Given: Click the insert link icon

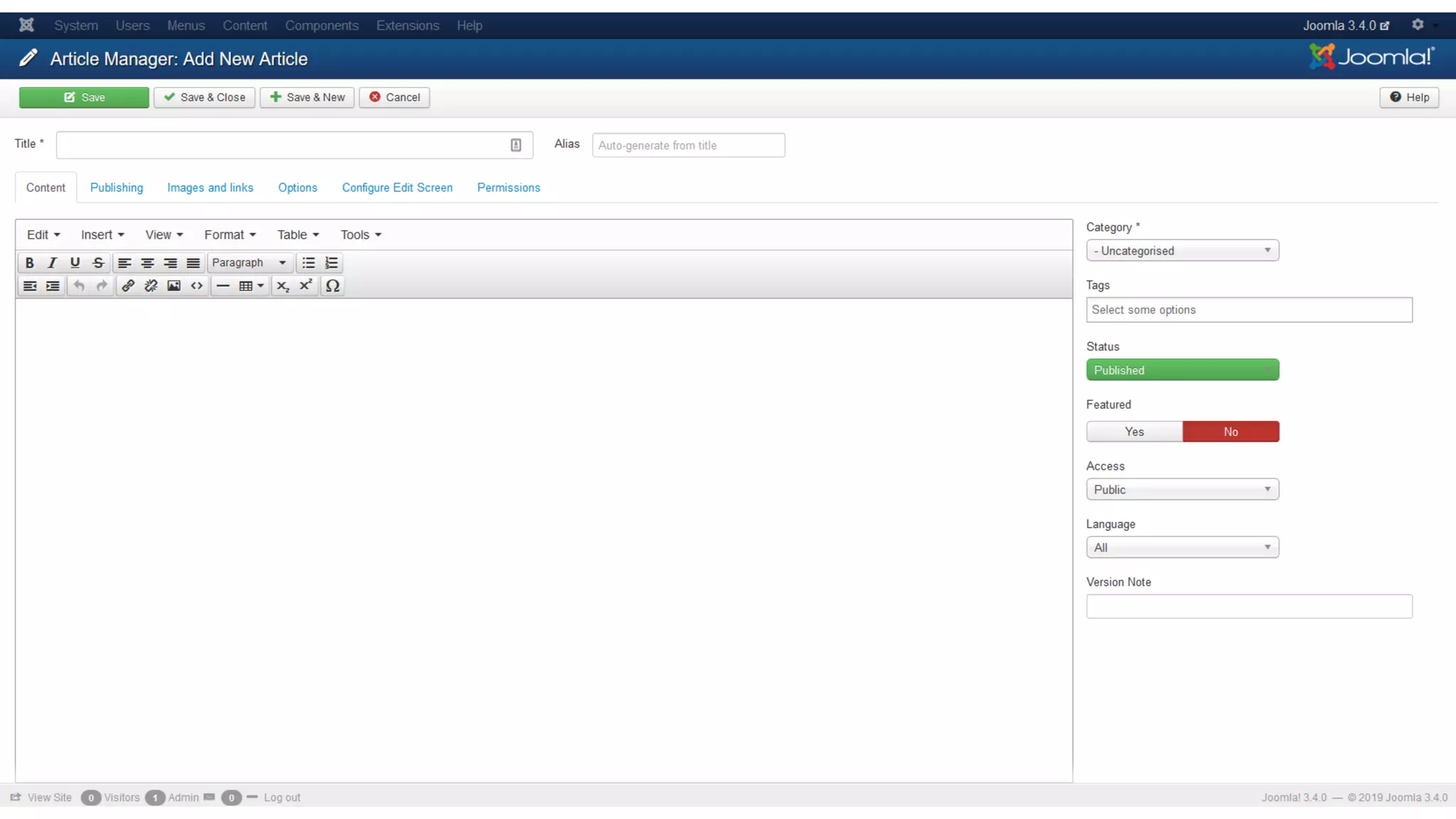Looking at the screenshot, I should (128, 286).
